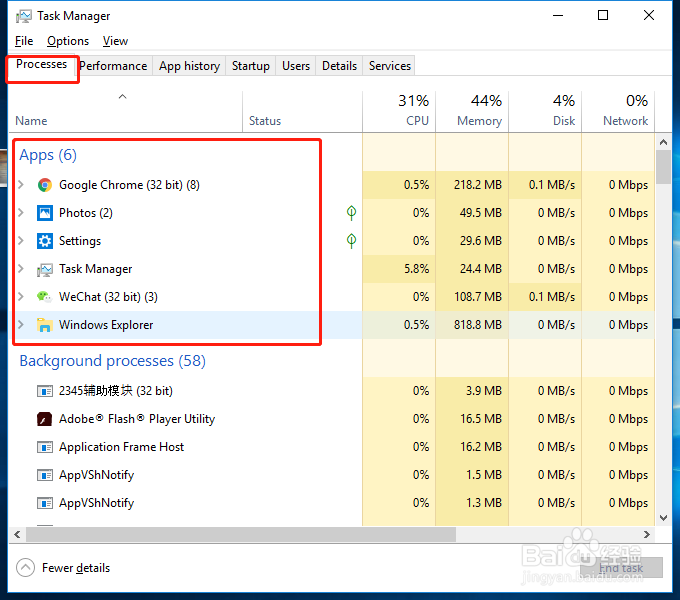
Task: Click the horizontal scrollbar left arrow
Action: point(17,535)
